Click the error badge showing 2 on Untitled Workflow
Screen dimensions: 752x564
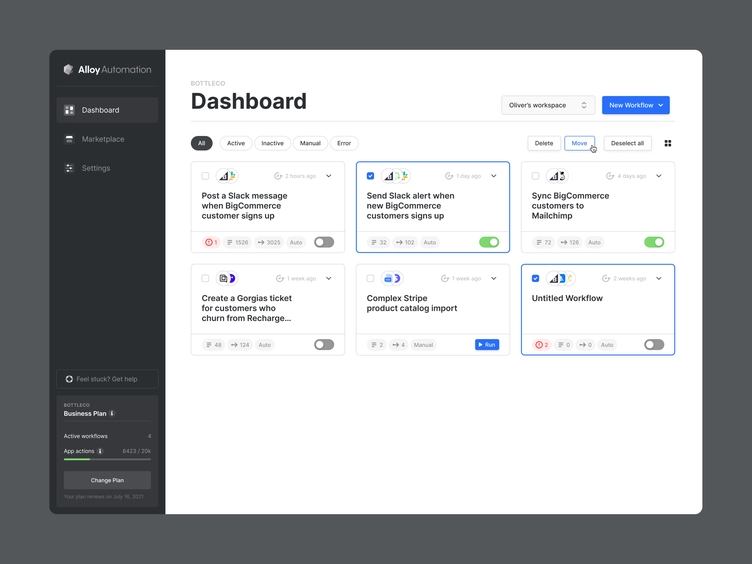(x=541, y=345)
